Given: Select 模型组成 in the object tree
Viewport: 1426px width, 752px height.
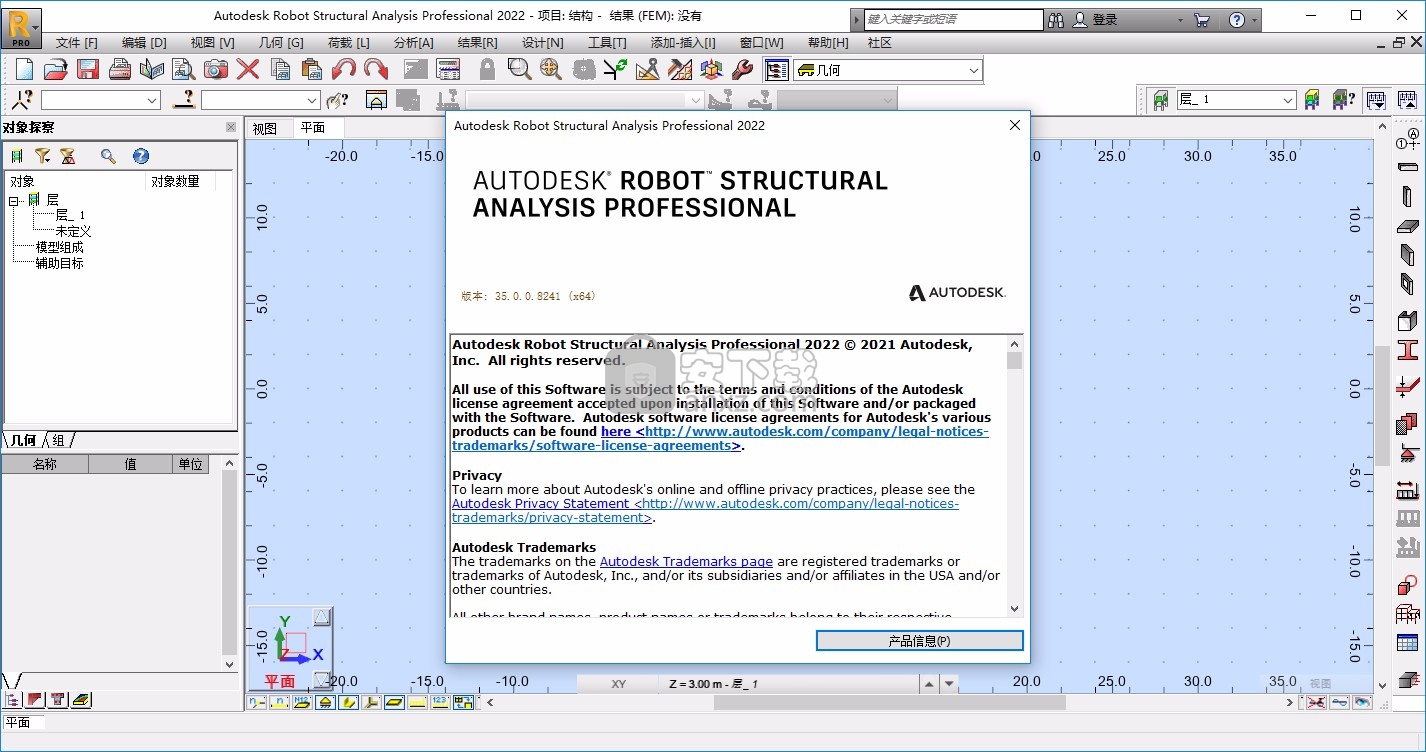Looking at the screenshot, I should 60,247.
